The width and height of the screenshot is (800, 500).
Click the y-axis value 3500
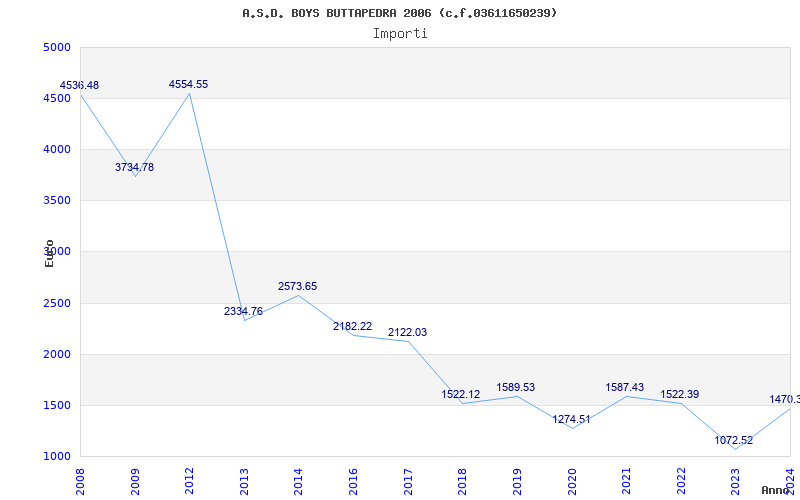click(56, 201)
